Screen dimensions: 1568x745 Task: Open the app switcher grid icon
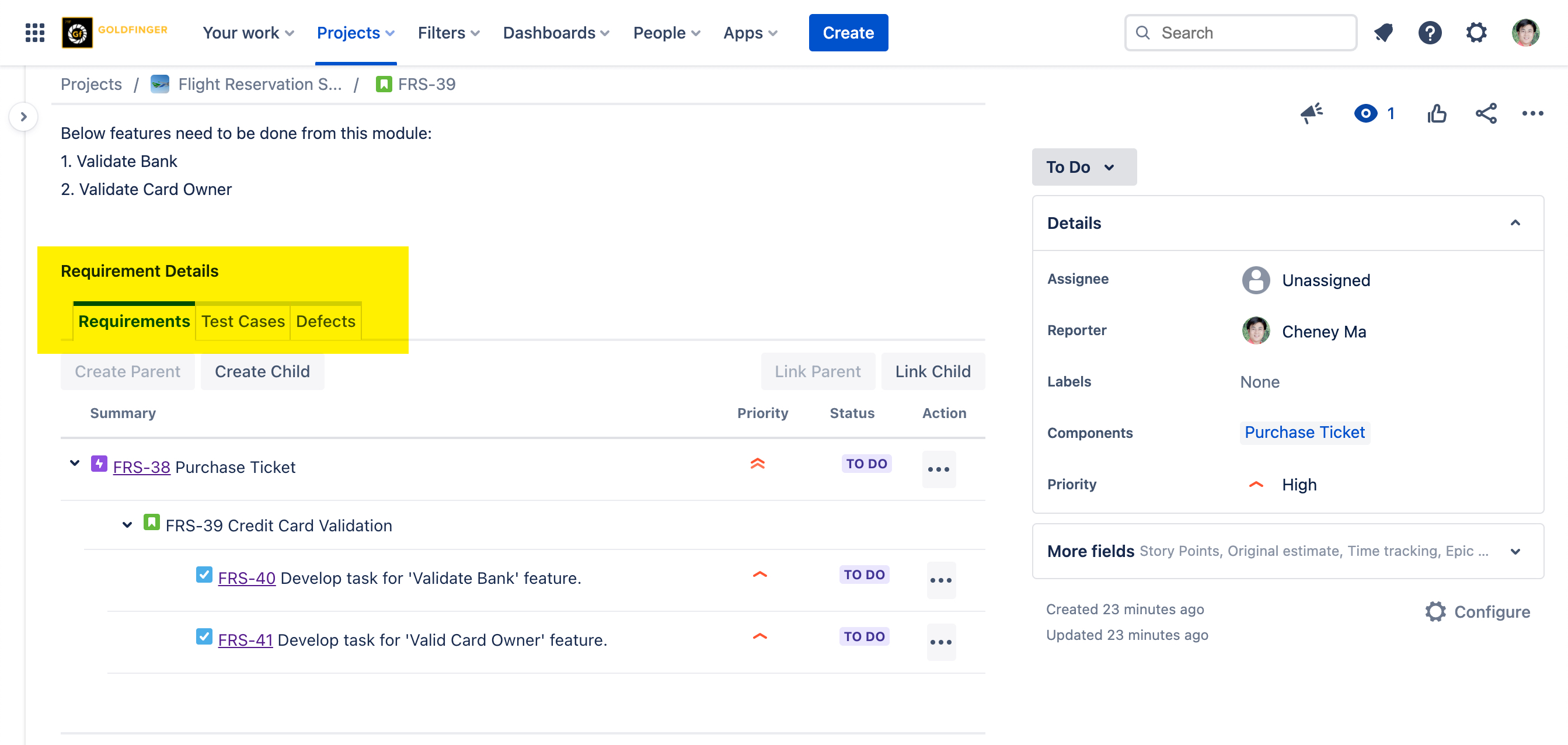tap(34, 33)
